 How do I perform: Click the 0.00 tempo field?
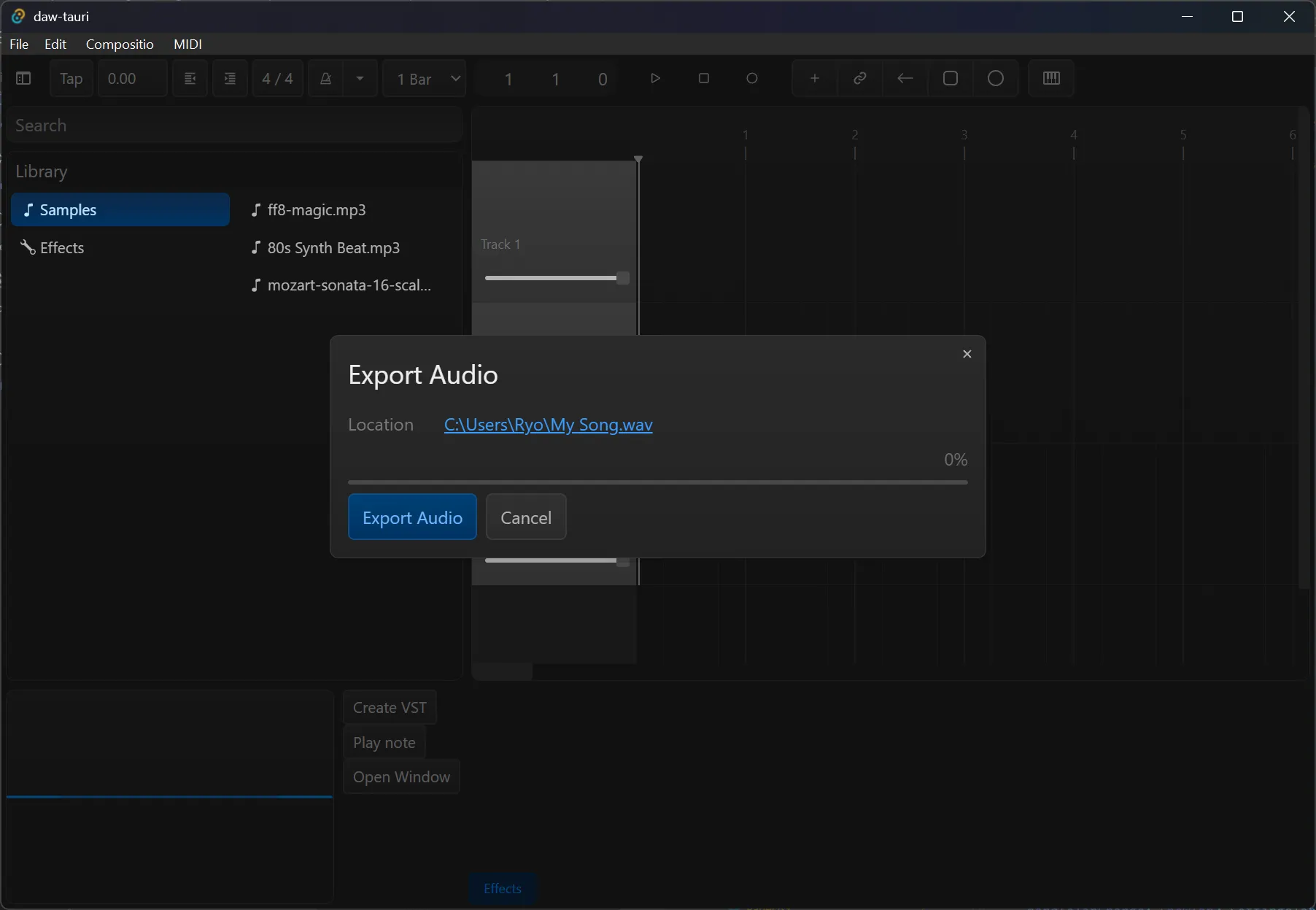tap(133, 79)
